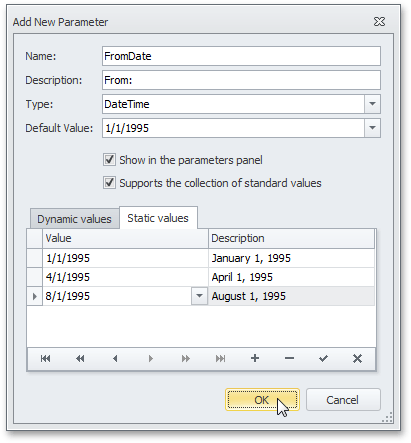Toggle Supports the collection of standard values
411x443 pixels.
109,183
